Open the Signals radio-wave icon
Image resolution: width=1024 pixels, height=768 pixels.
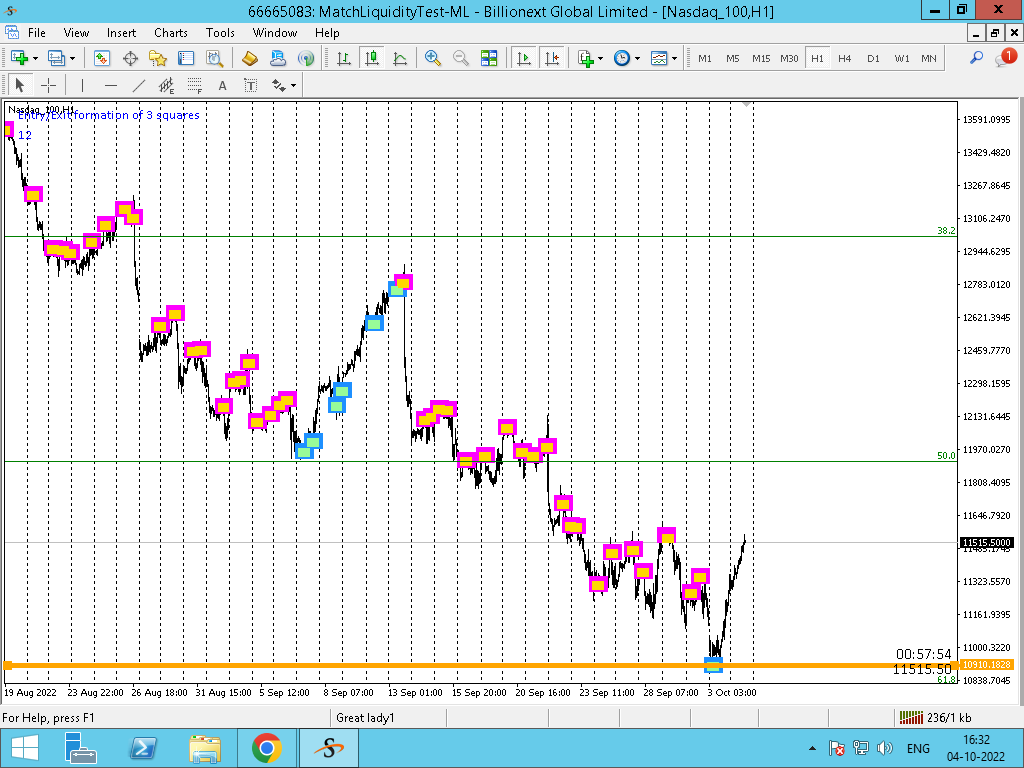306,58
